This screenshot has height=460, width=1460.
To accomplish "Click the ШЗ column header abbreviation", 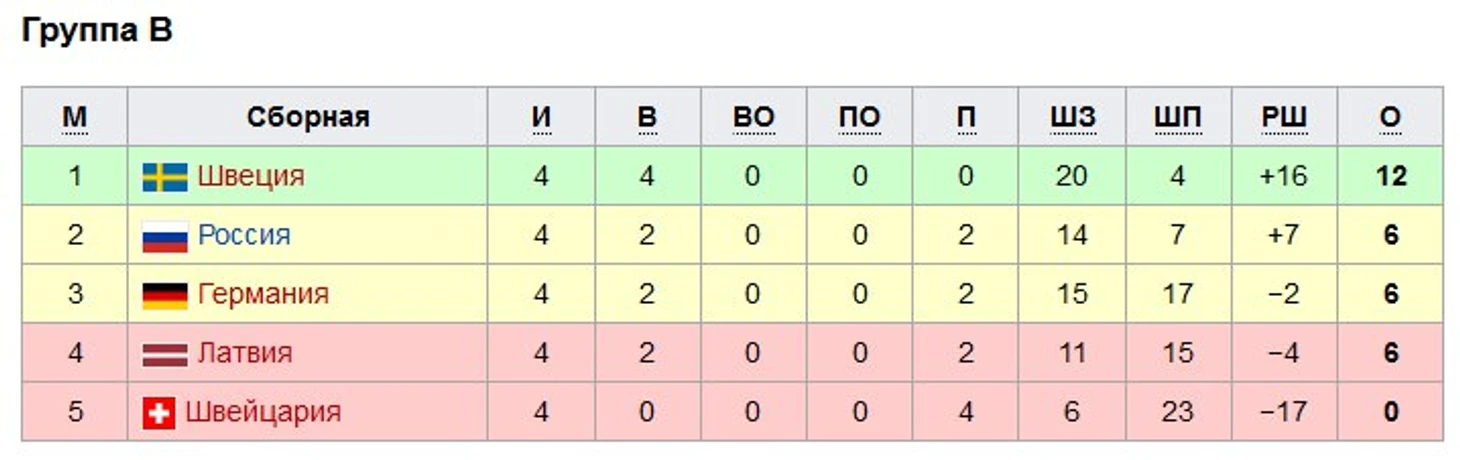I will click(x=1072, y=117).
